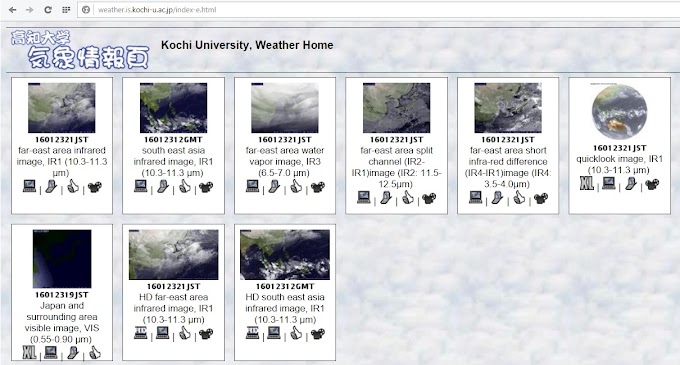The height and width of the screenshot is (365, 680).
Task: Open far-east split channel image thumbnail
Action: pos(396,108)
